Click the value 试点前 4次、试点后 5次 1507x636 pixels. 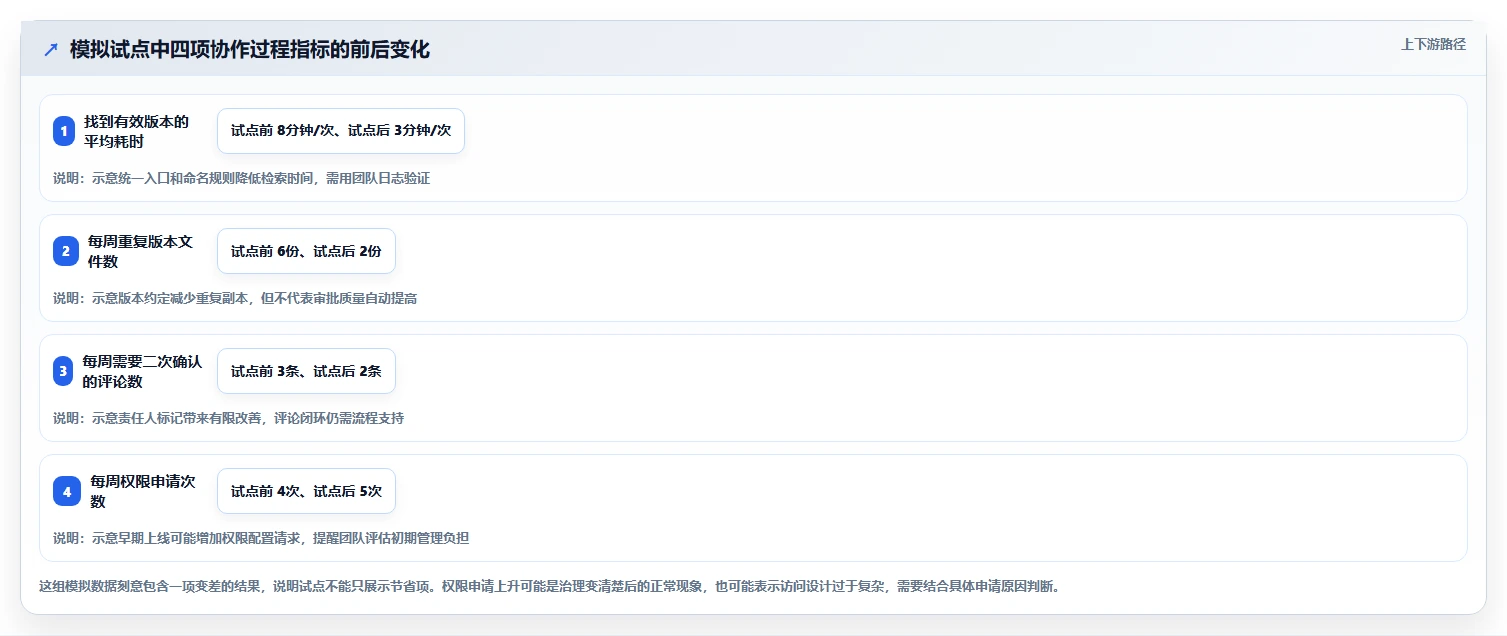pos(306,491)
